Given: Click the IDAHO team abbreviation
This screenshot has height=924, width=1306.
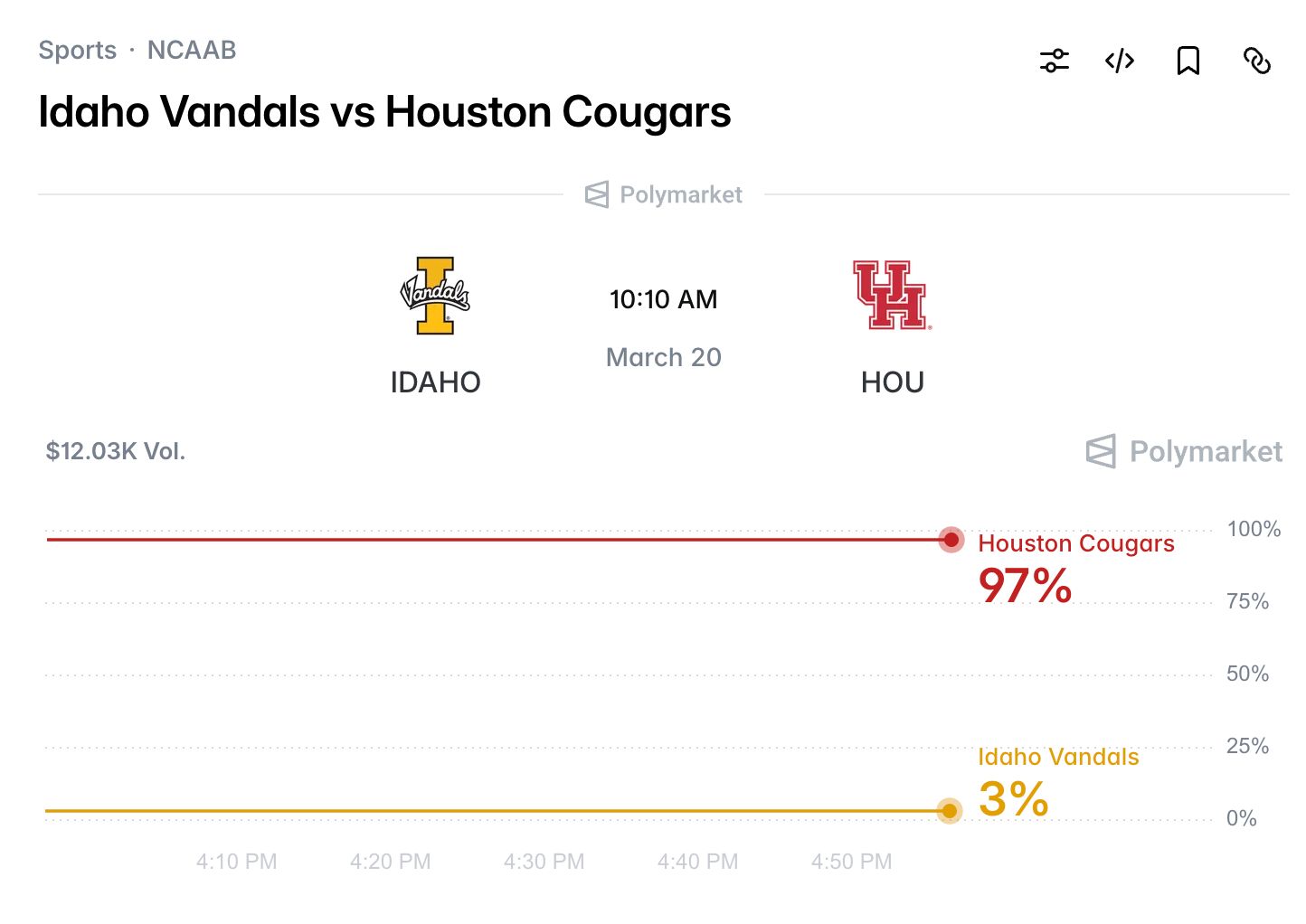Looking at the screenshot, I should [x=435, y=382].
